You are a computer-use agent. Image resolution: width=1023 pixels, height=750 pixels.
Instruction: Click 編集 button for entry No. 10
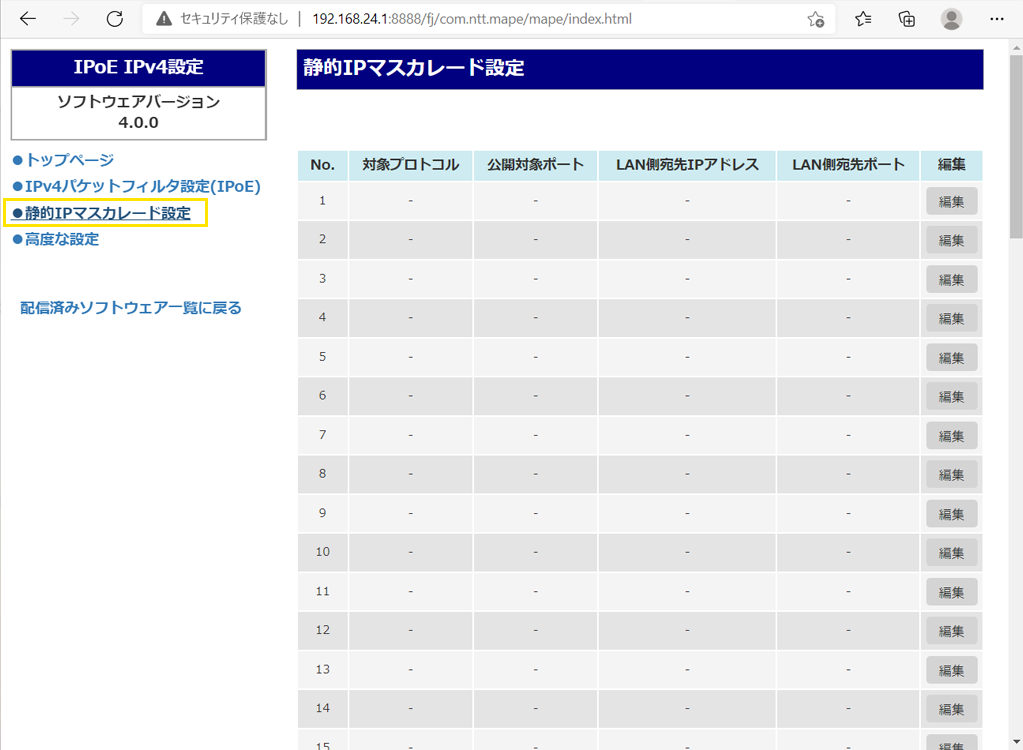click(951, 553)
